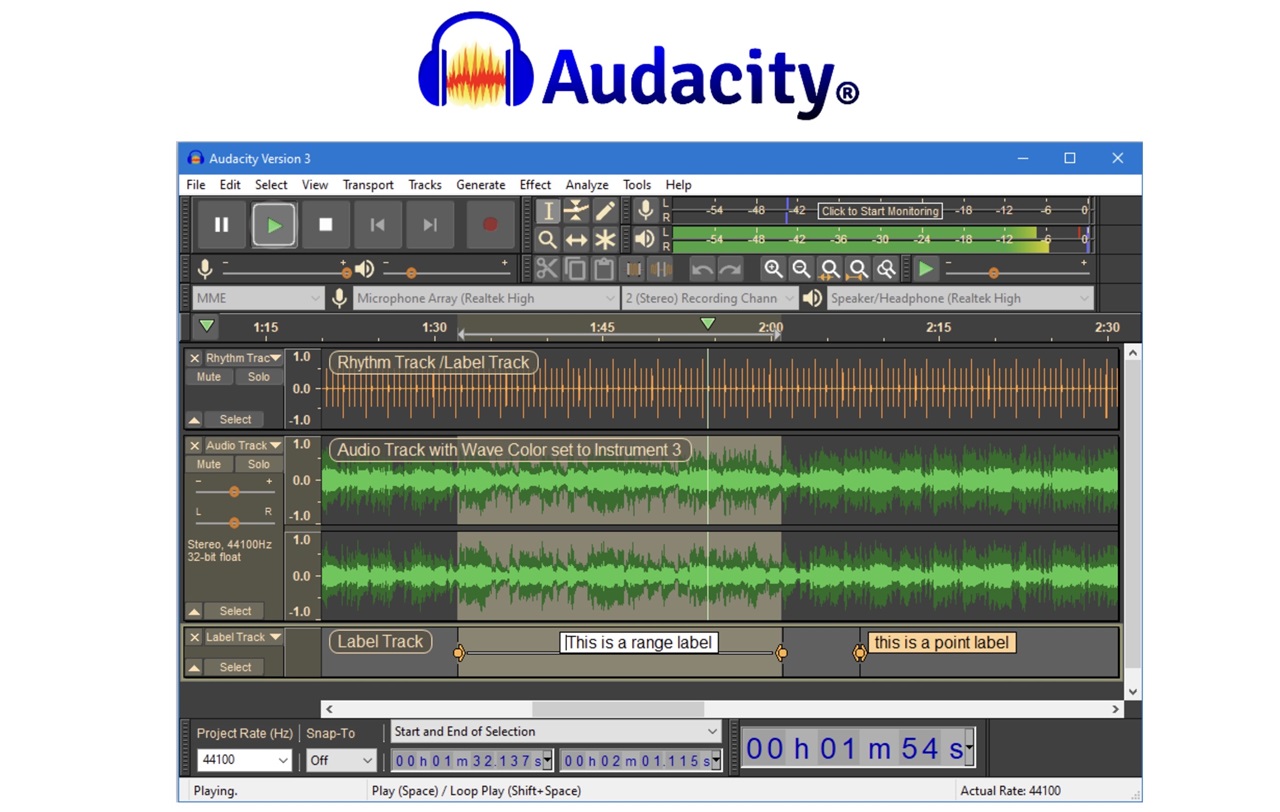This screenshot has width=1280, height=812.
Task: Start recording with the Record button
Action: [490, 225]
